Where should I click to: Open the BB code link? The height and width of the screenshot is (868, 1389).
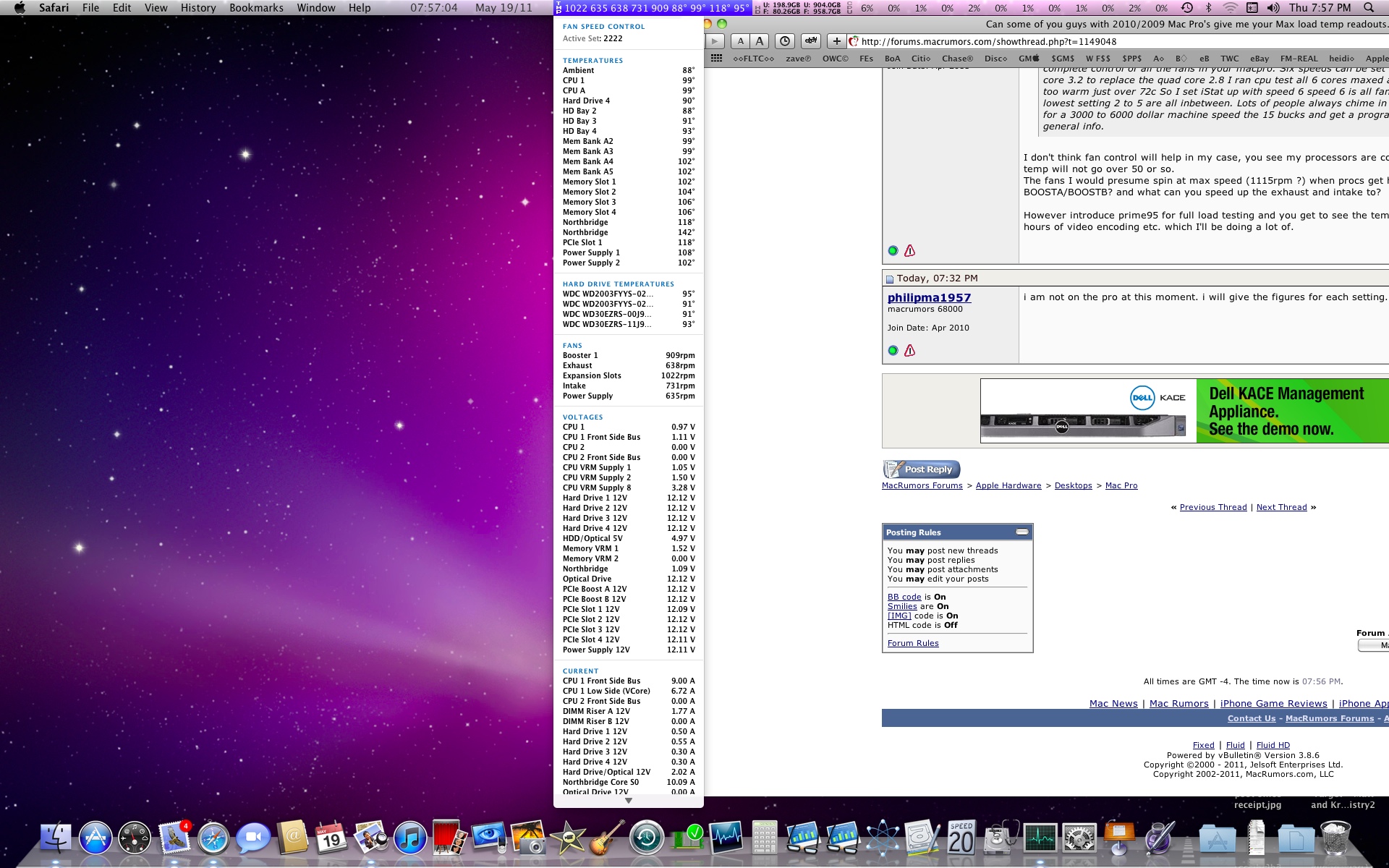(904, 597)
